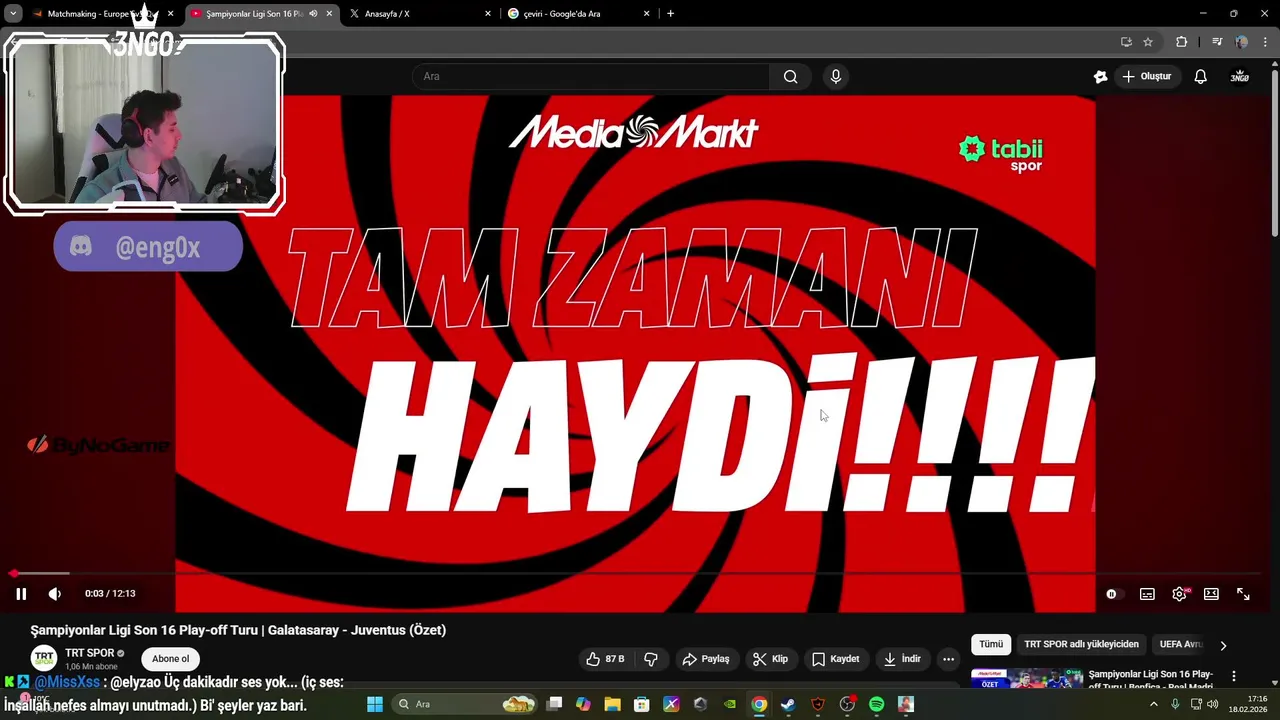Open the Benfica - Real Madrid recommended thumbnail
Image resolution: width=1280 pixels, height=720 pixels.
pyautogui.click(x=1027, y=679)
